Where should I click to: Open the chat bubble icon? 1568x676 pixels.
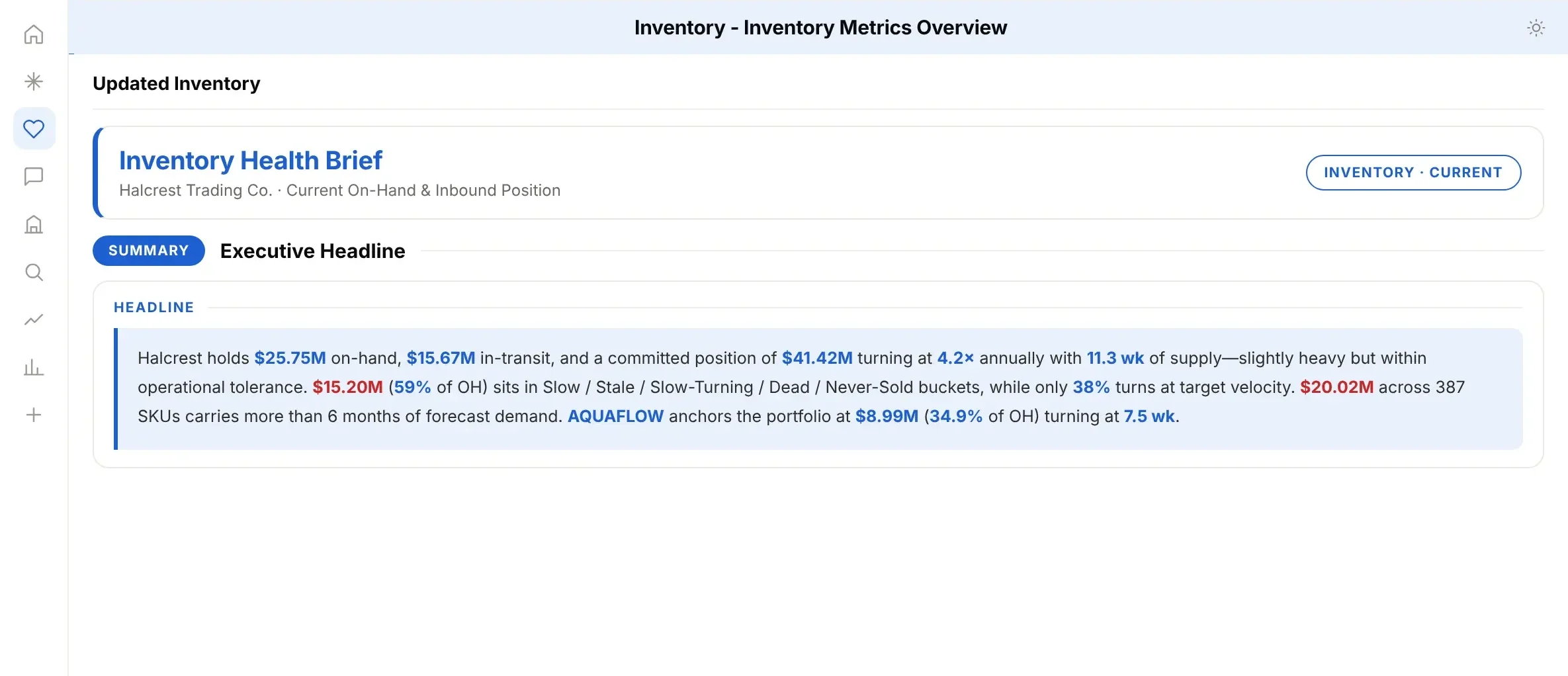click(x=34, y=177)
